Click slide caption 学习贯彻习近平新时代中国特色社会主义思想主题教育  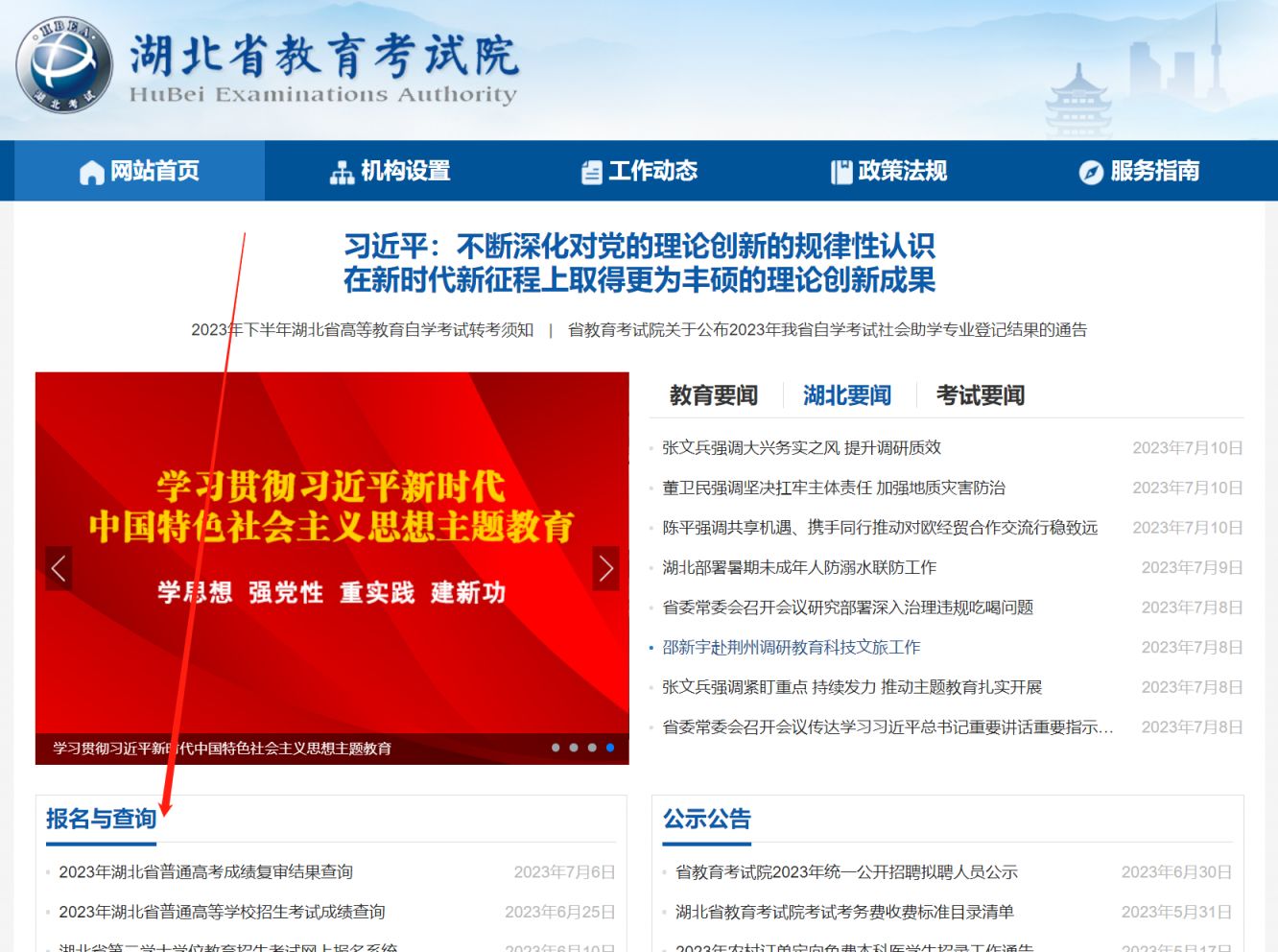(222, 749)
